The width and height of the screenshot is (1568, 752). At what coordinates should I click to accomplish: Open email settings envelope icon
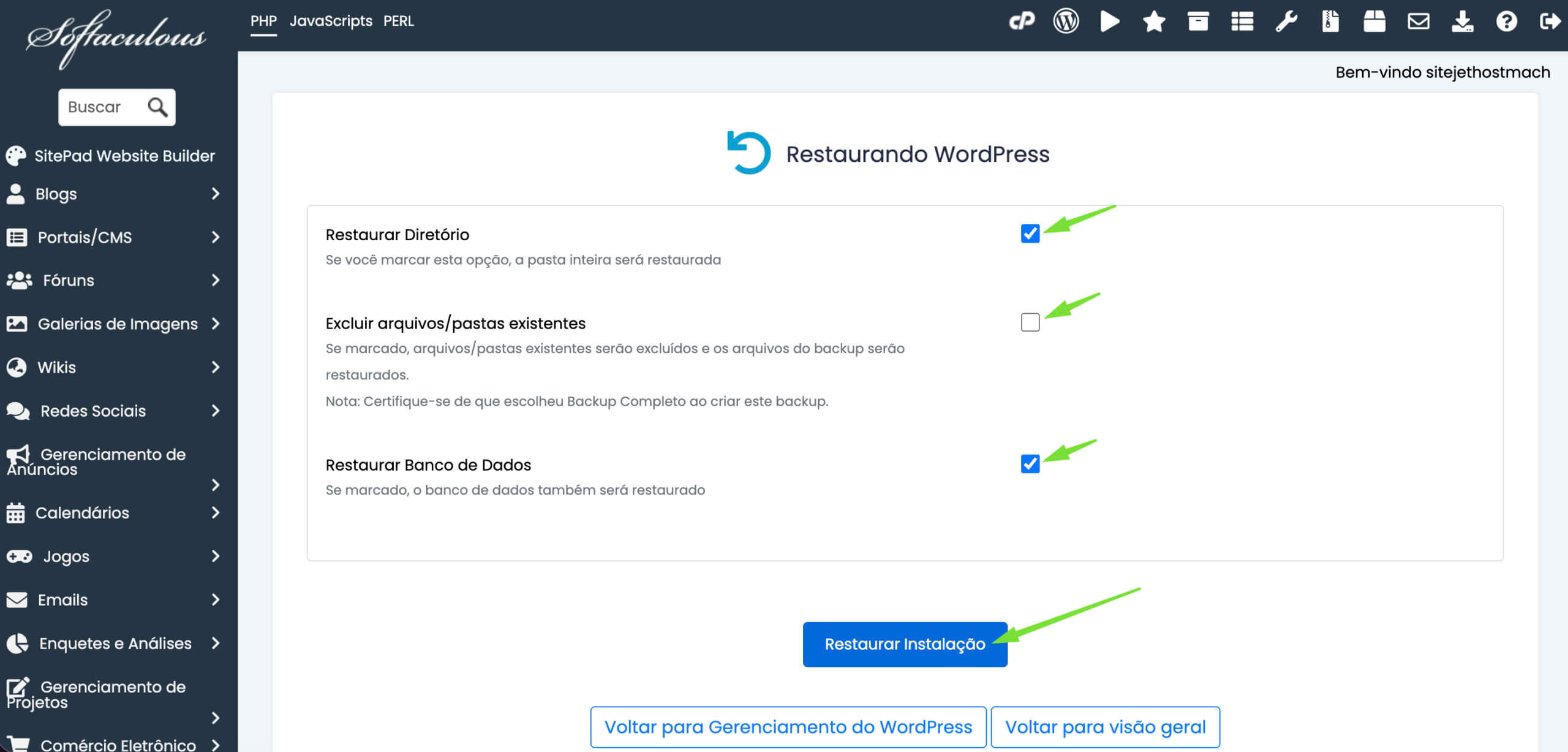[x=1419, y=21]
